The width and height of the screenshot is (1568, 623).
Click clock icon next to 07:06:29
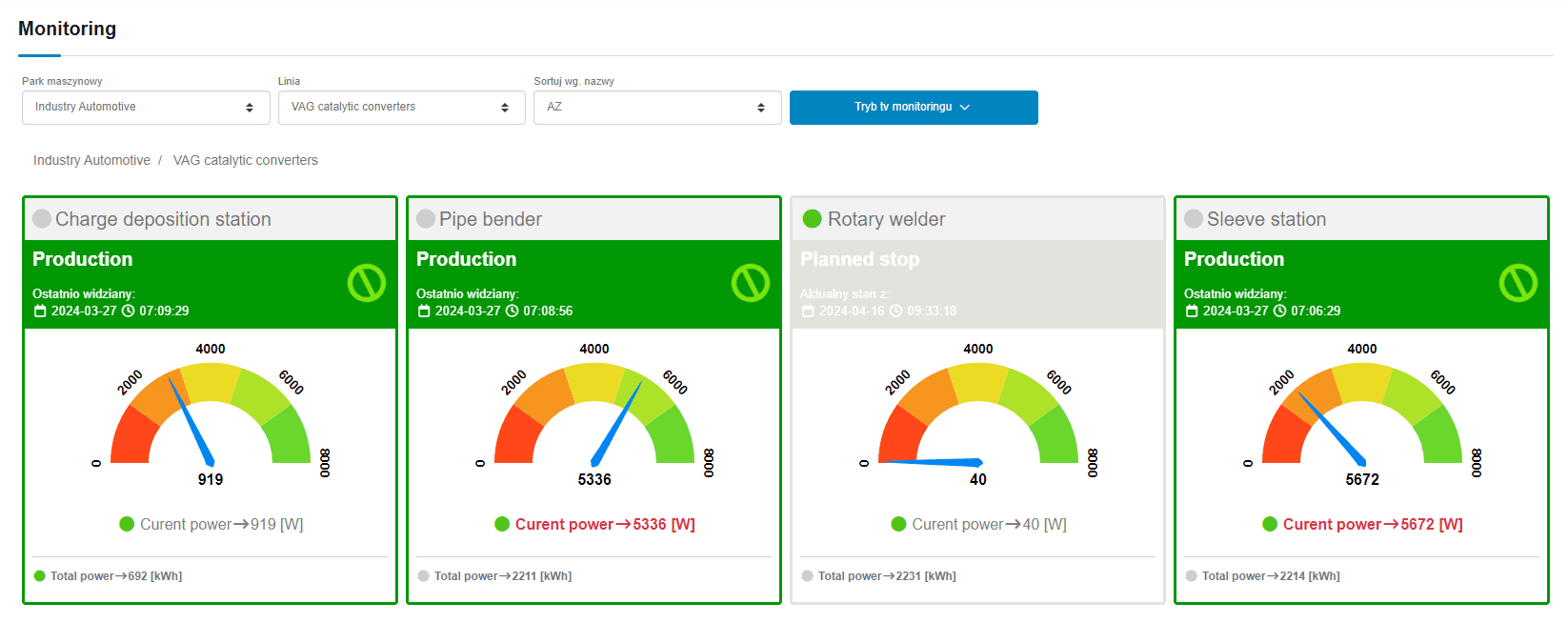(1280, 311)
